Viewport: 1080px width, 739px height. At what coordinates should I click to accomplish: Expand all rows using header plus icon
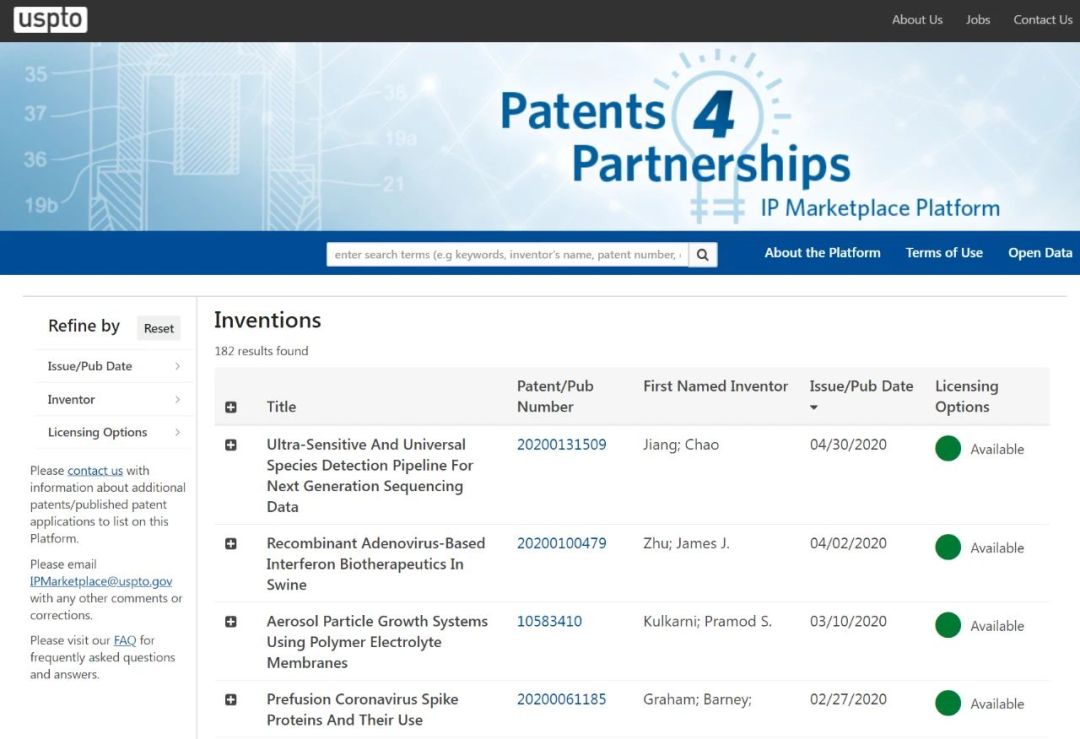pyautogui.click(x=231, y=407)
